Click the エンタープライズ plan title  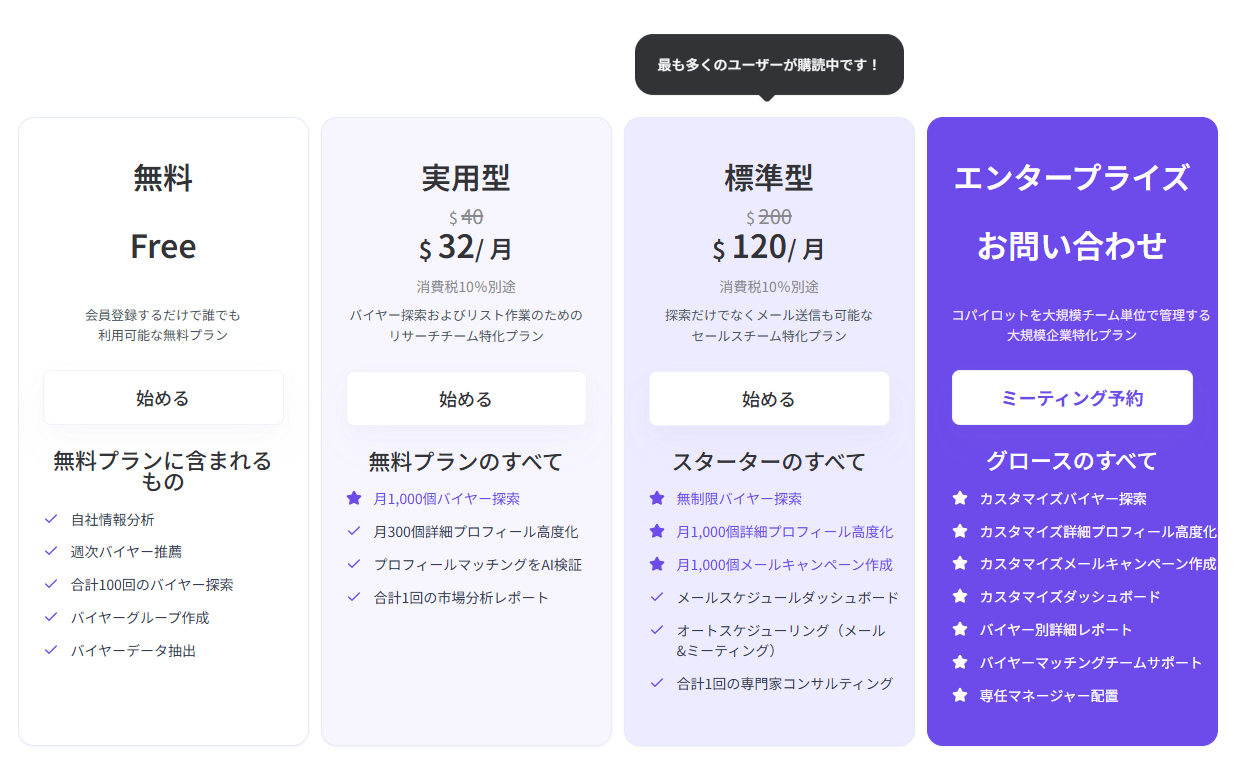(1072, 178)
